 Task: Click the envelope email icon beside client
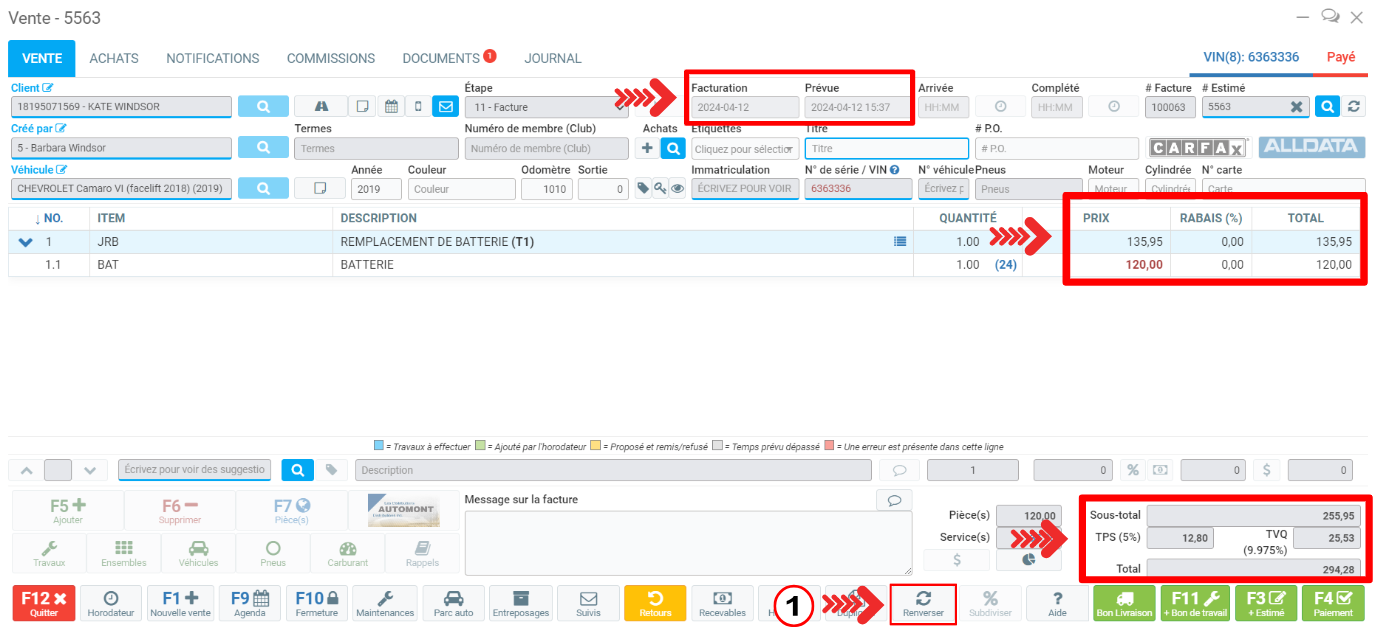(444, 106)
